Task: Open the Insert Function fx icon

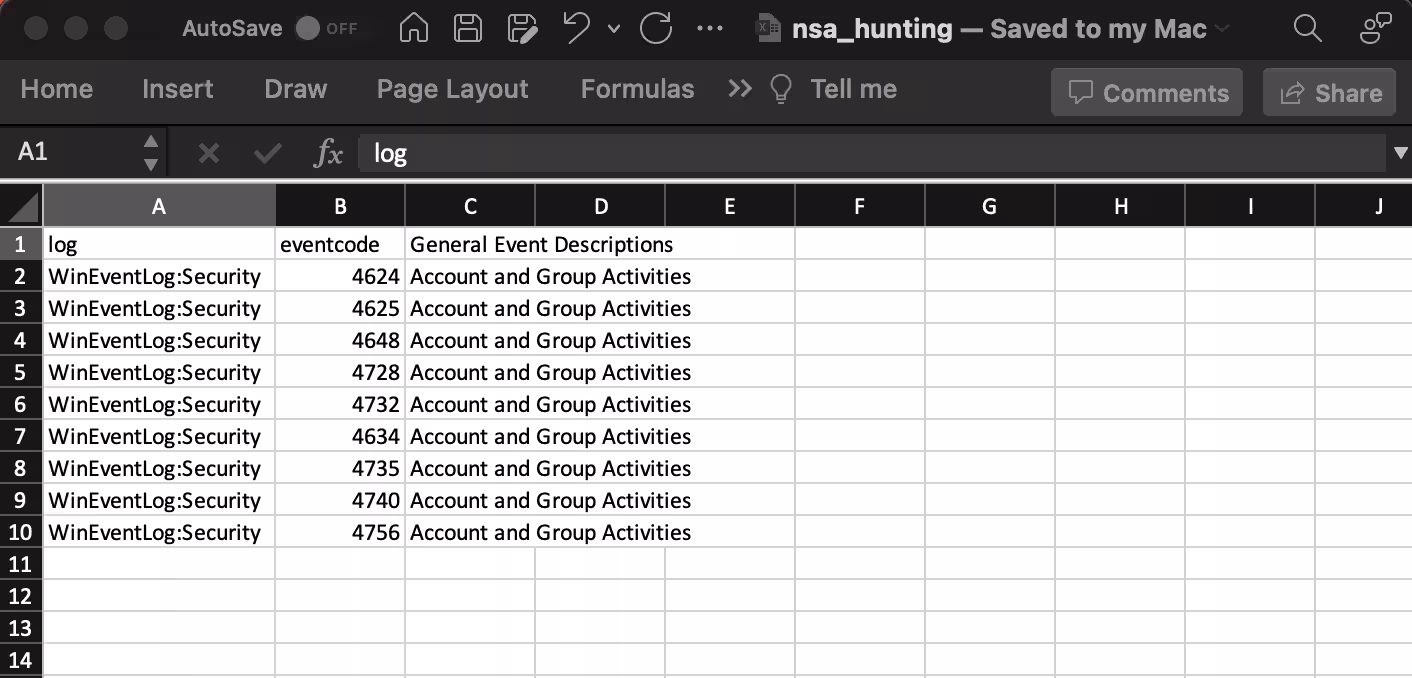Action: (328, 153)
